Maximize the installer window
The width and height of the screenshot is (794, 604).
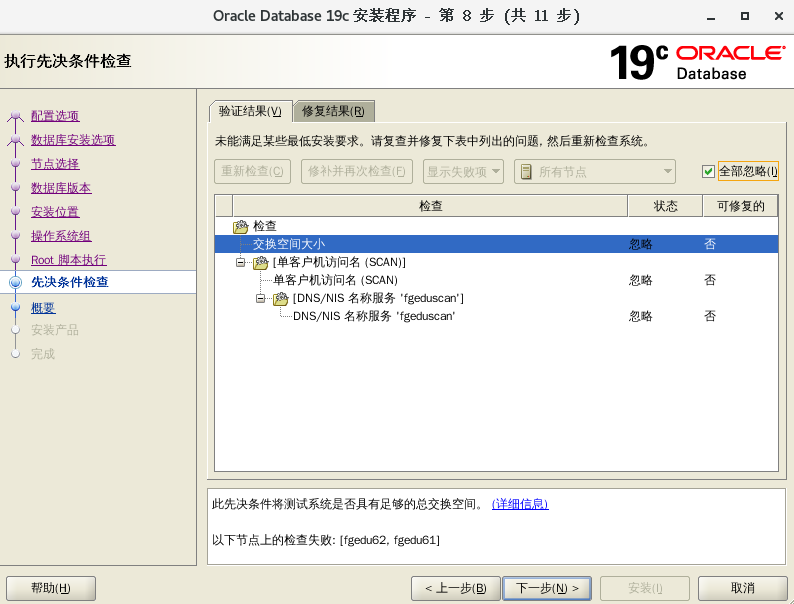pyautogui.click(x=745, y=16)
